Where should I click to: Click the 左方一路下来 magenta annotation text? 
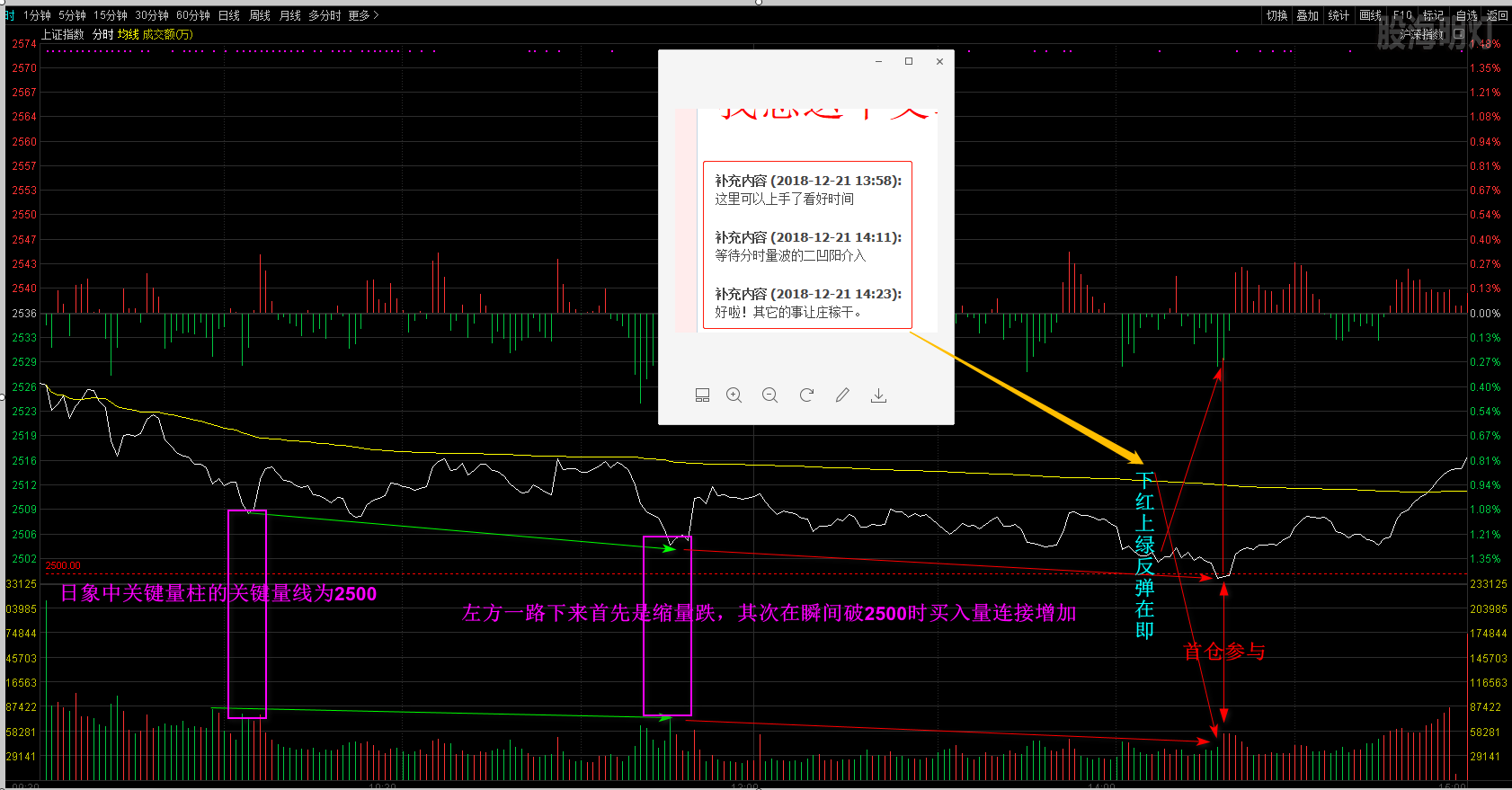[769, 613]
